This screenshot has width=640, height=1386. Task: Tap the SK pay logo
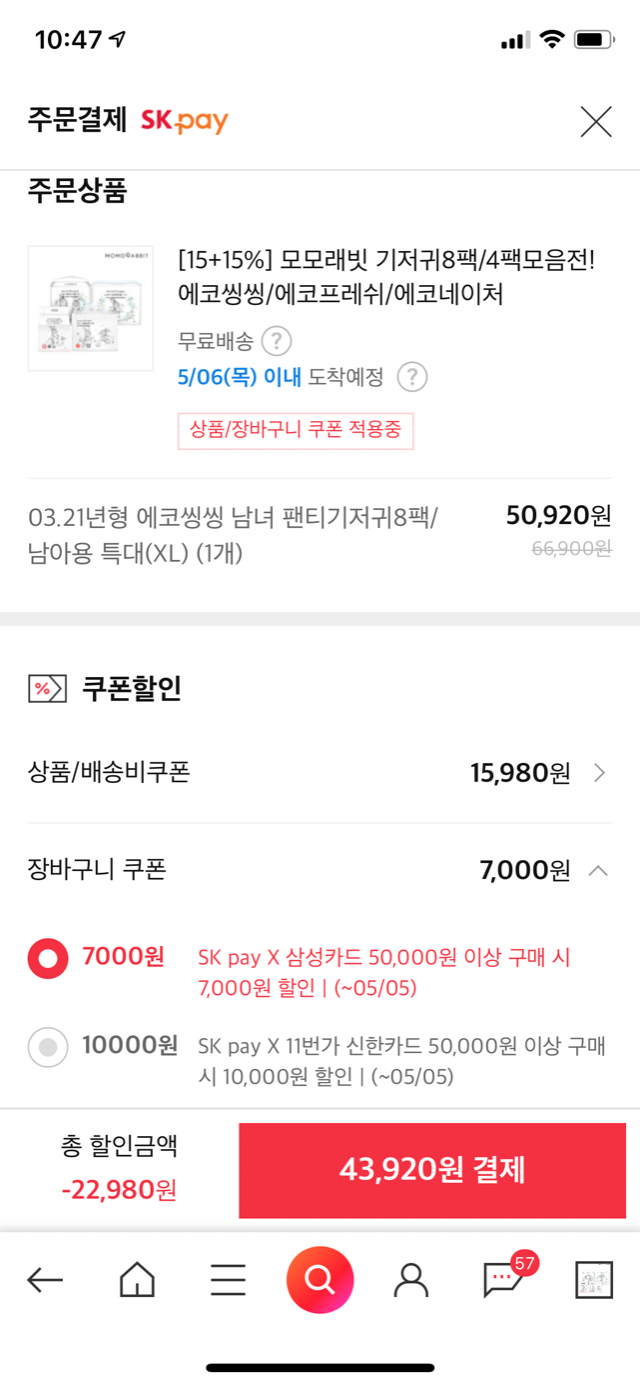184,122
